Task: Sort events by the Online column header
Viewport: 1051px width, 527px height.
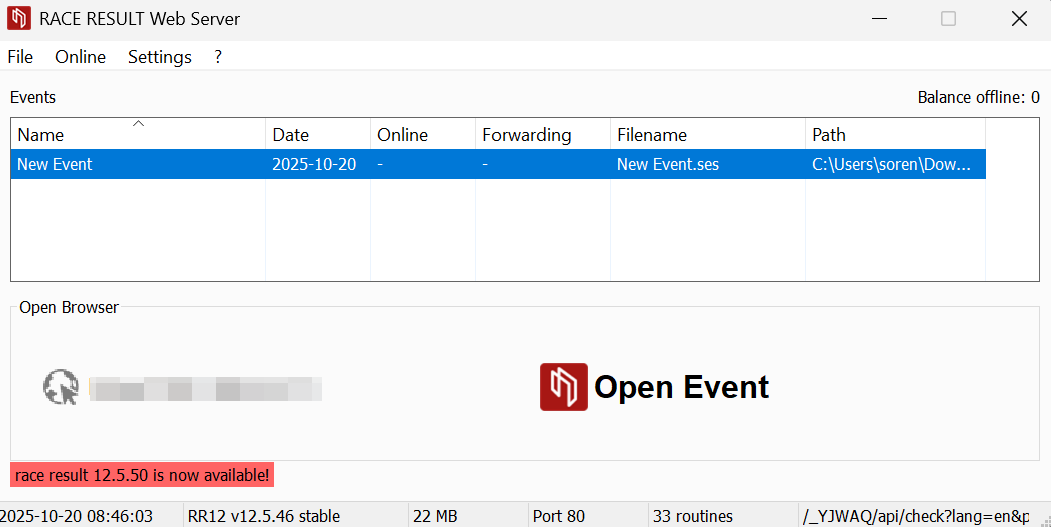Action: 423,135
